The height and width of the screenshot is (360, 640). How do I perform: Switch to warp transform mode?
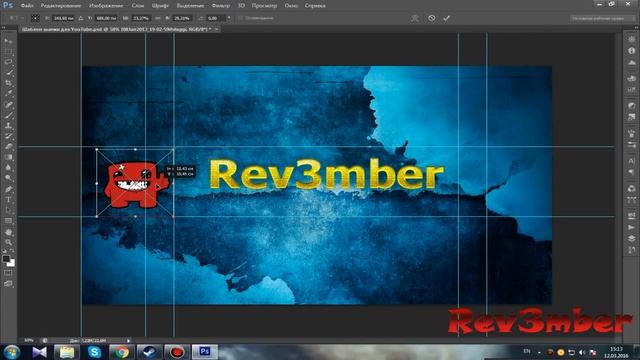point(415,18)
